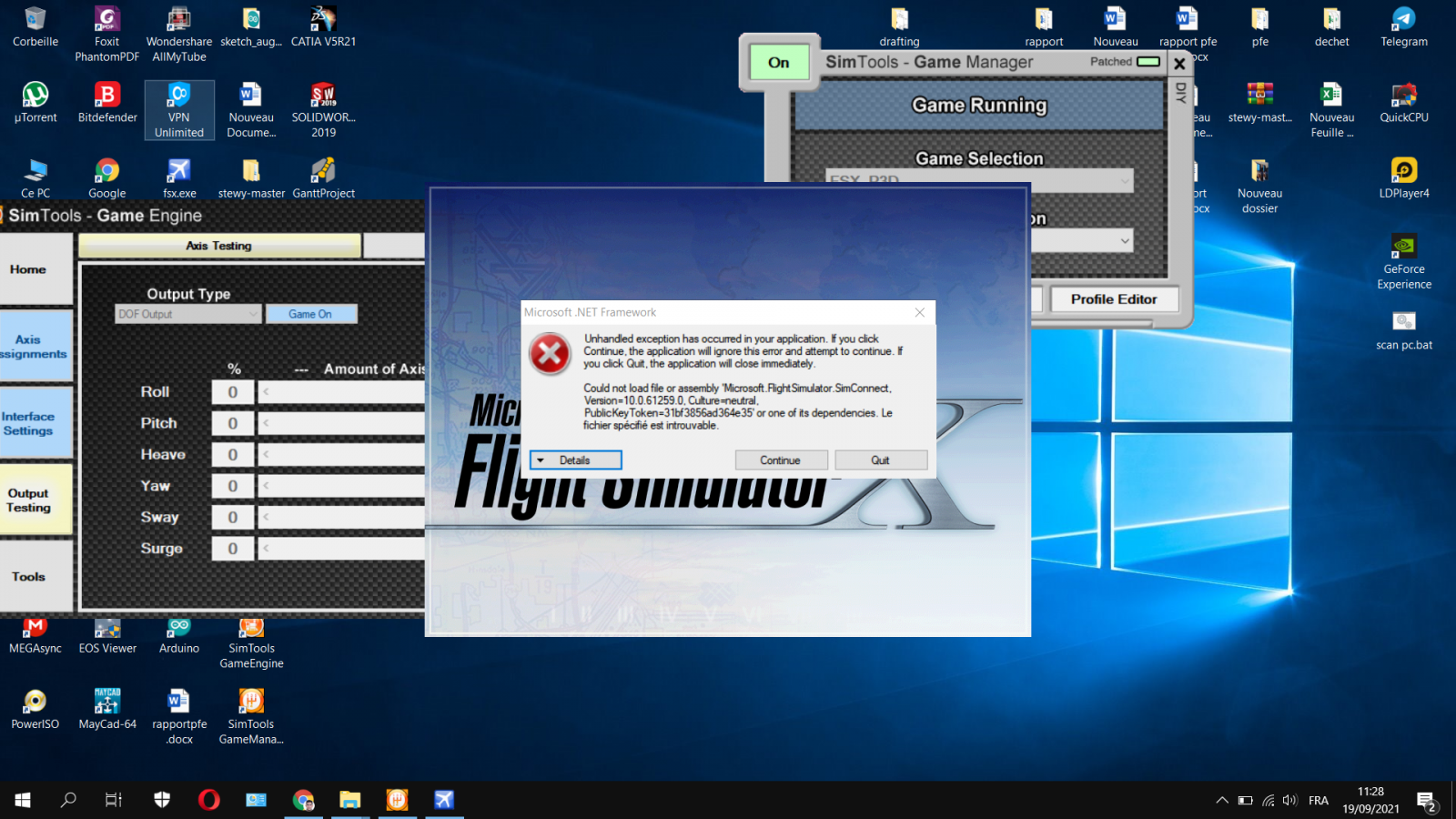Open the Windows Start menu
1456x819 pixels.
pyautogui.click(x=23, y=800)
